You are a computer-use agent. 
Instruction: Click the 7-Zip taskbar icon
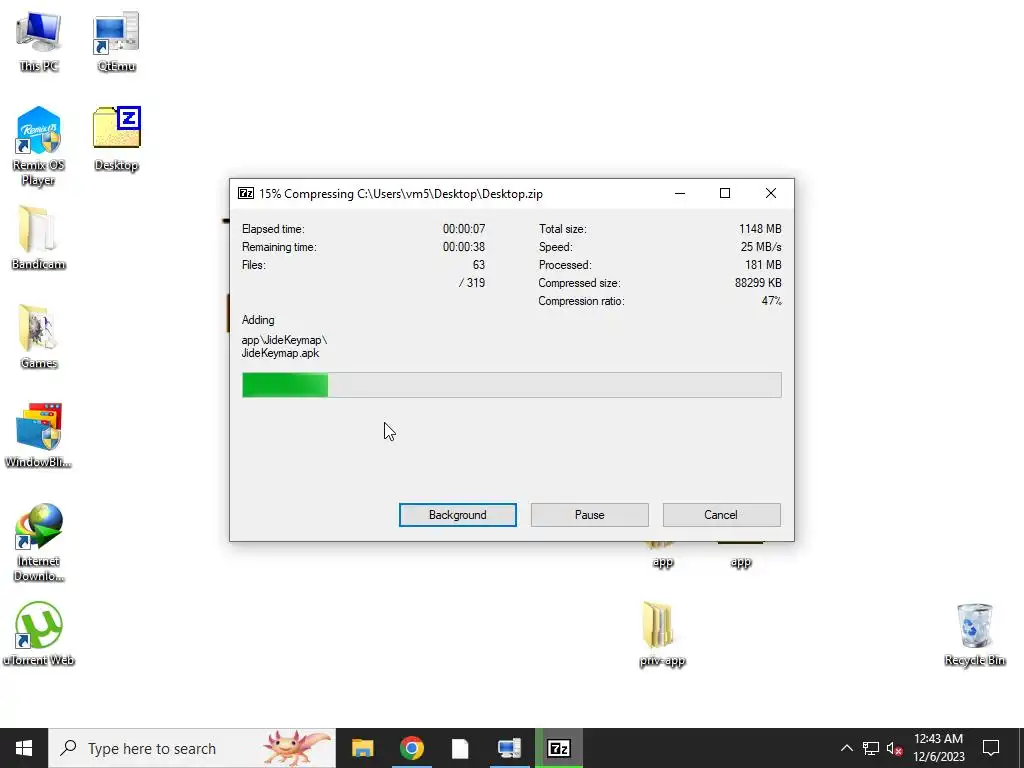tap(558, 748)
